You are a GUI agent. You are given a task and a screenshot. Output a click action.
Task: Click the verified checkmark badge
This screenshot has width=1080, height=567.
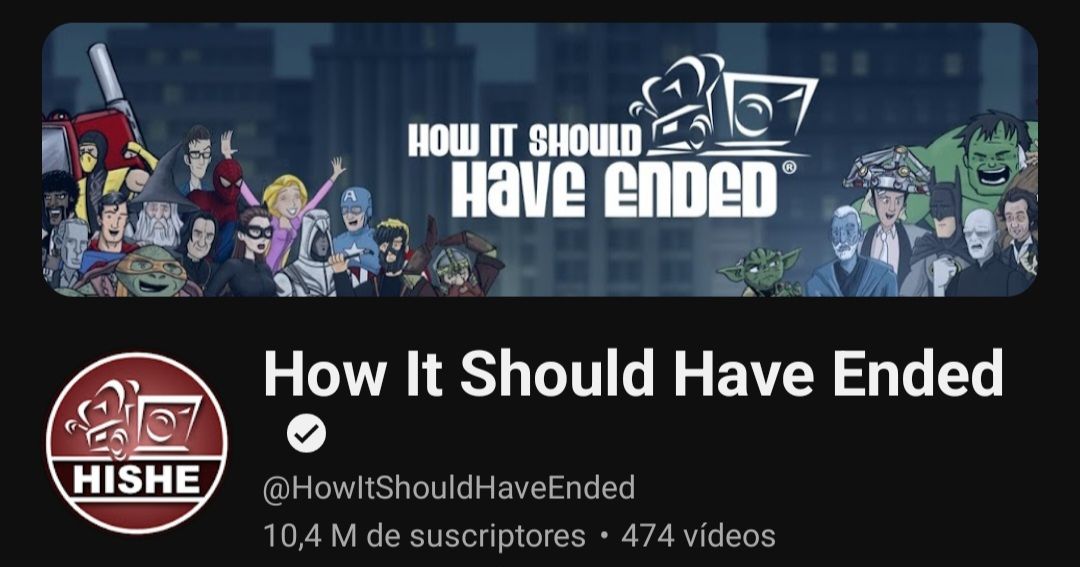click(307, 433)
